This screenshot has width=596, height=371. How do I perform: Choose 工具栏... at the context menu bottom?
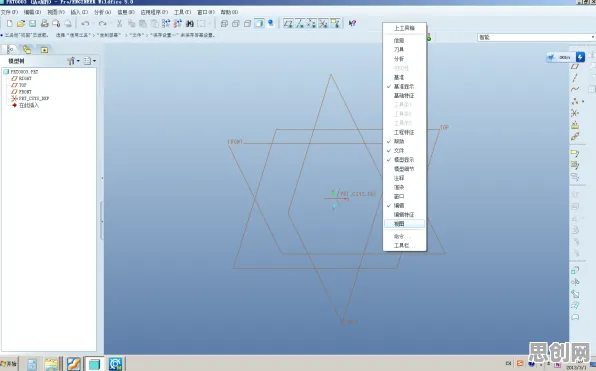pos(404,246)
